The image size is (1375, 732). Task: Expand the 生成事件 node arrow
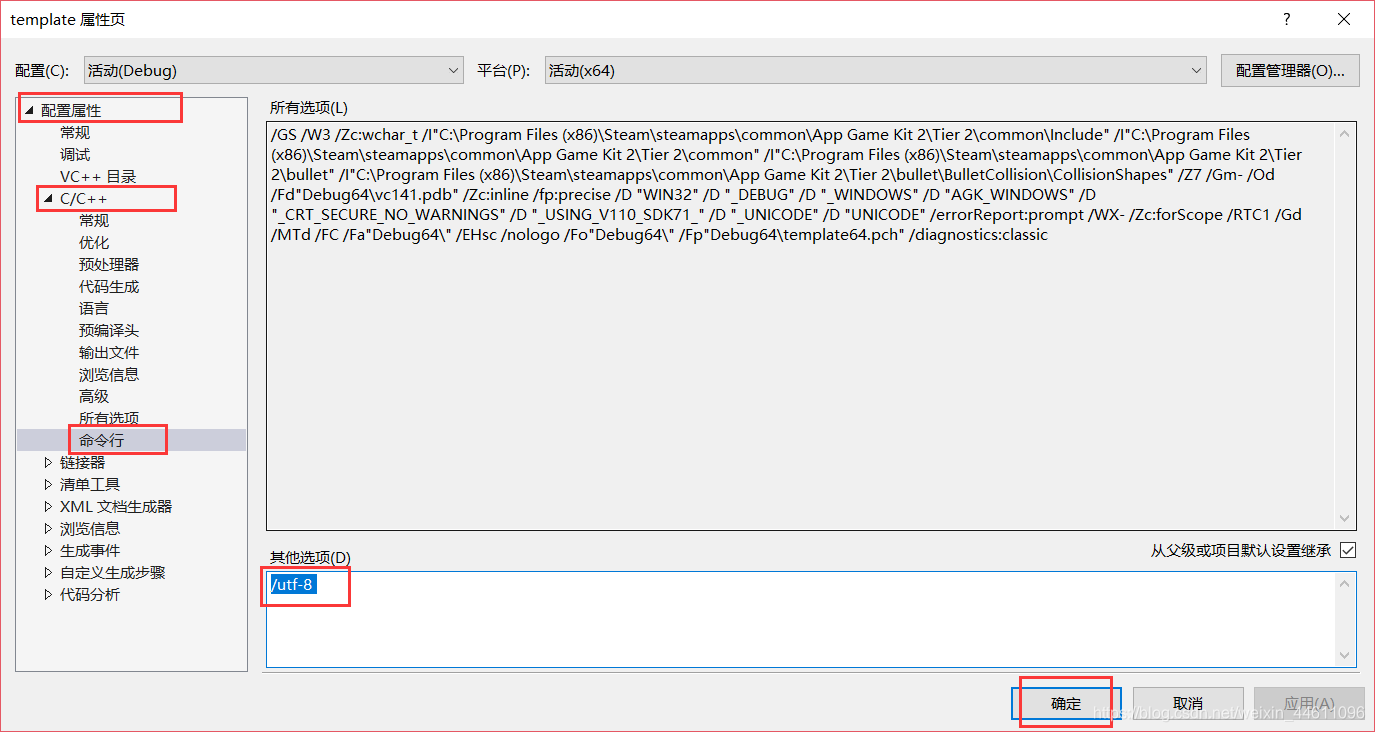click(x=48, y=551)
